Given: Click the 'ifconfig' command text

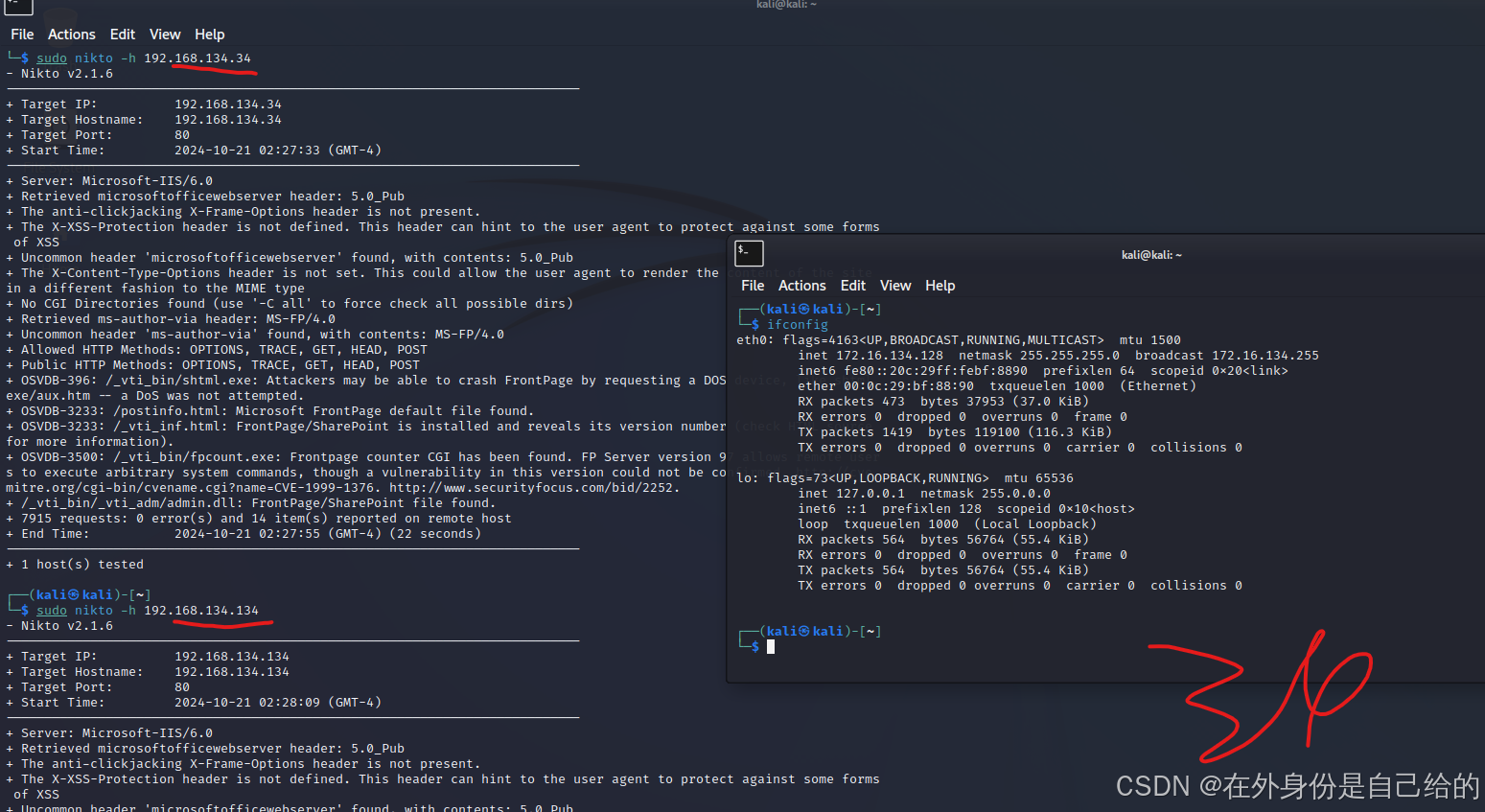Looking at the screenshot, I should 797,325.
